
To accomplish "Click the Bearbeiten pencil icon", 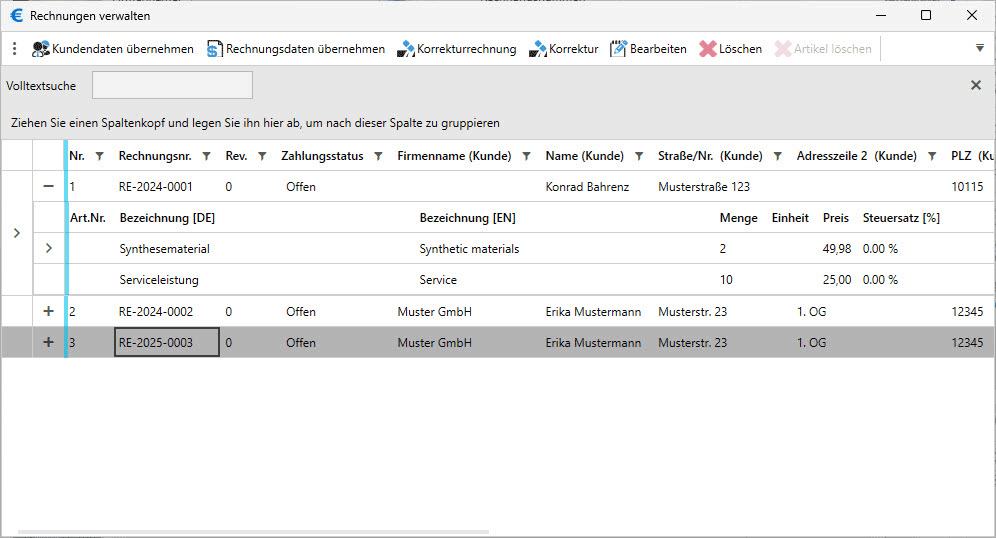I will (x=618, y=49).
